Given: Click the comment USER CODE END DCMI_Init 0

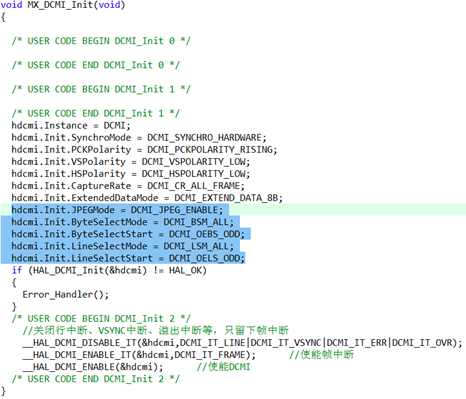Looking at the screenshot, I should click(x=96, y=65).
